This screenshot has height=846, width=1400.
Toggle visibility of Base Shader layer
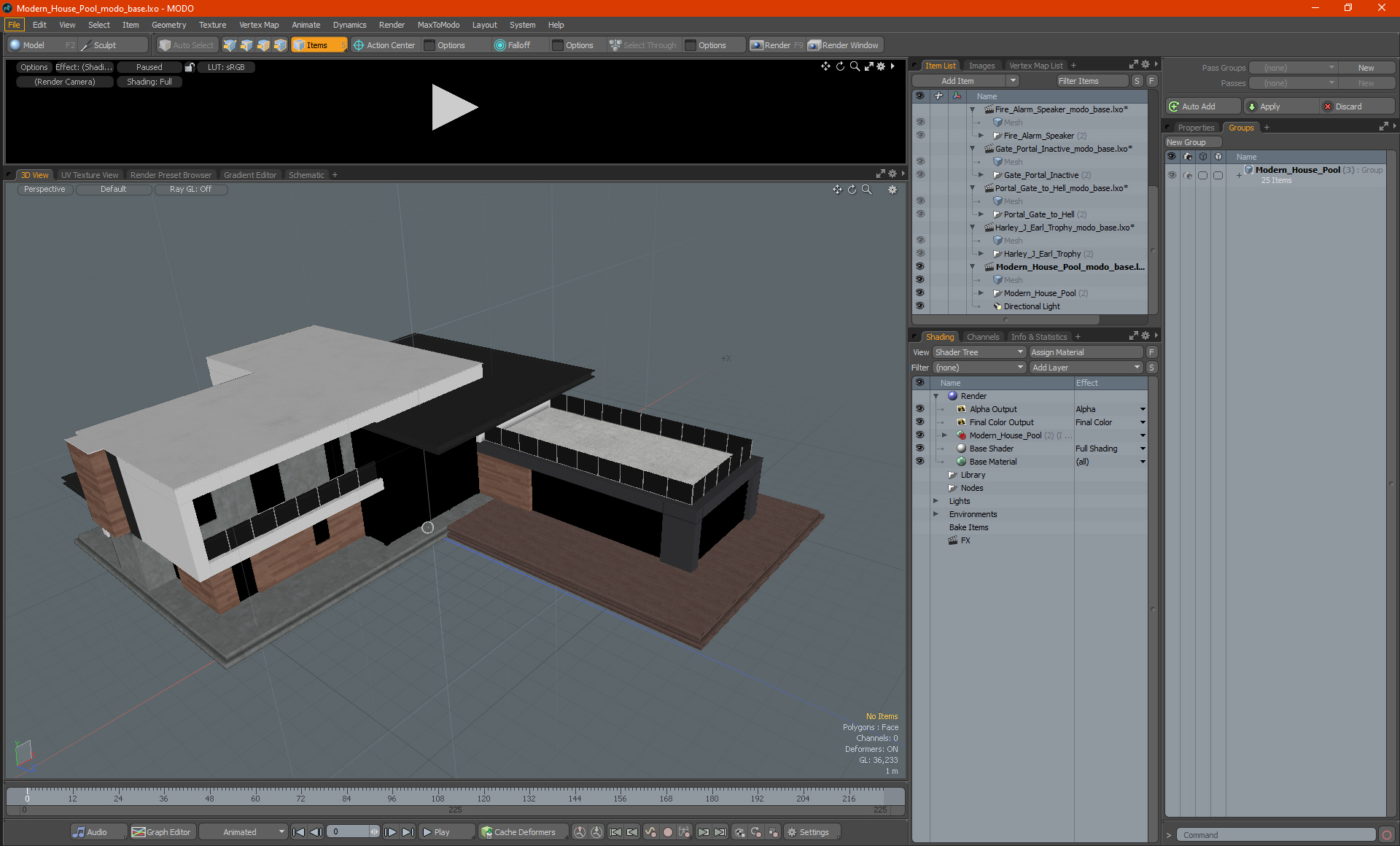tap(920, 449)
